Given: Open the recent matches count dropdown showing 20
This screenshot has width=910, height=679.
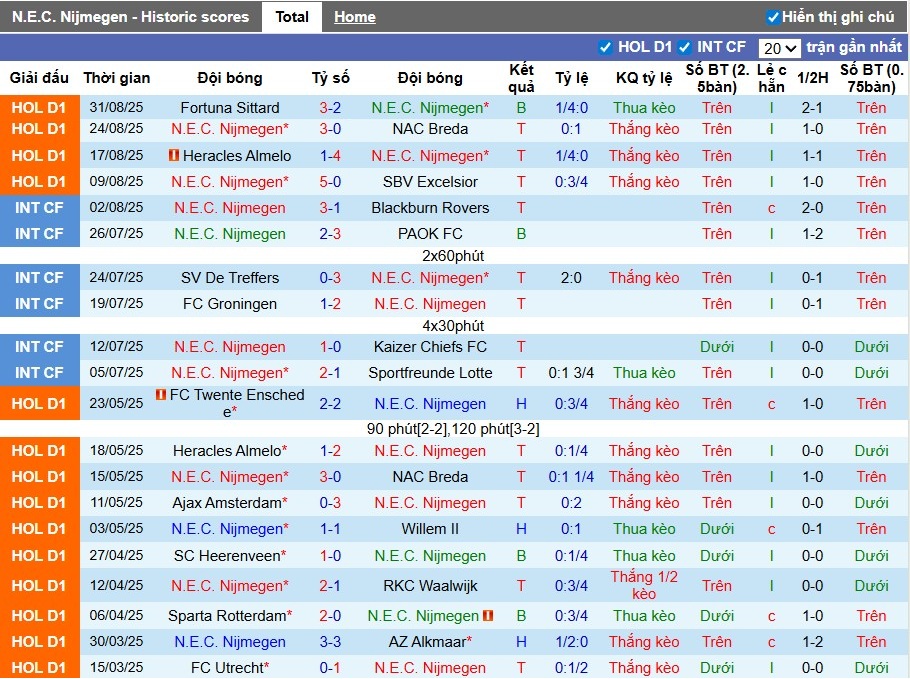Looking at the screenshot, I should click(x=779, y=48).
